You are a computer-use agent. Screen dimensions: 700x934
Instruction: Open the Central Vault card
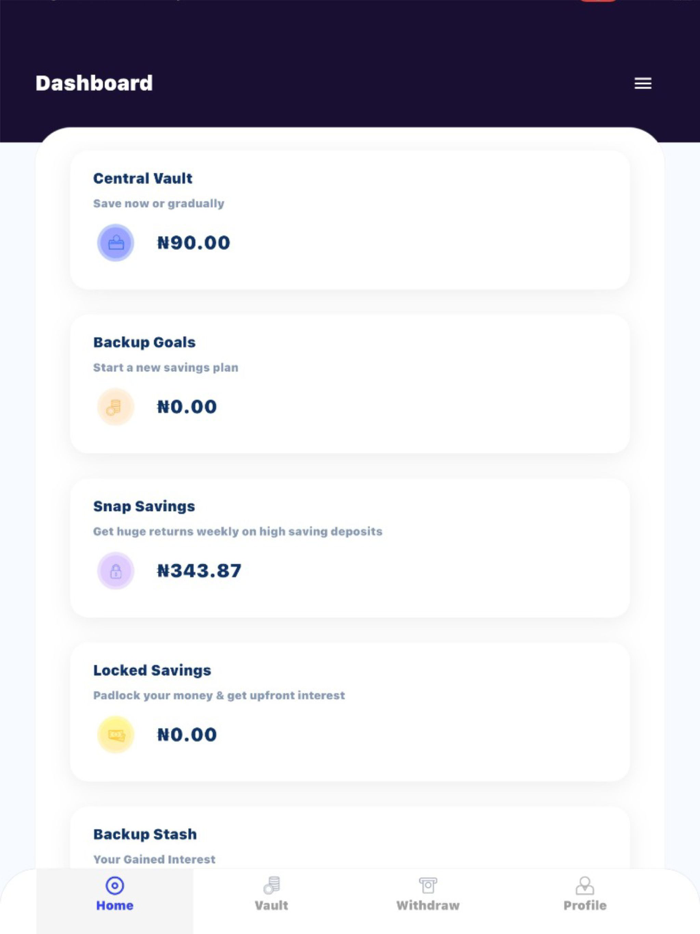click(350, 220)
